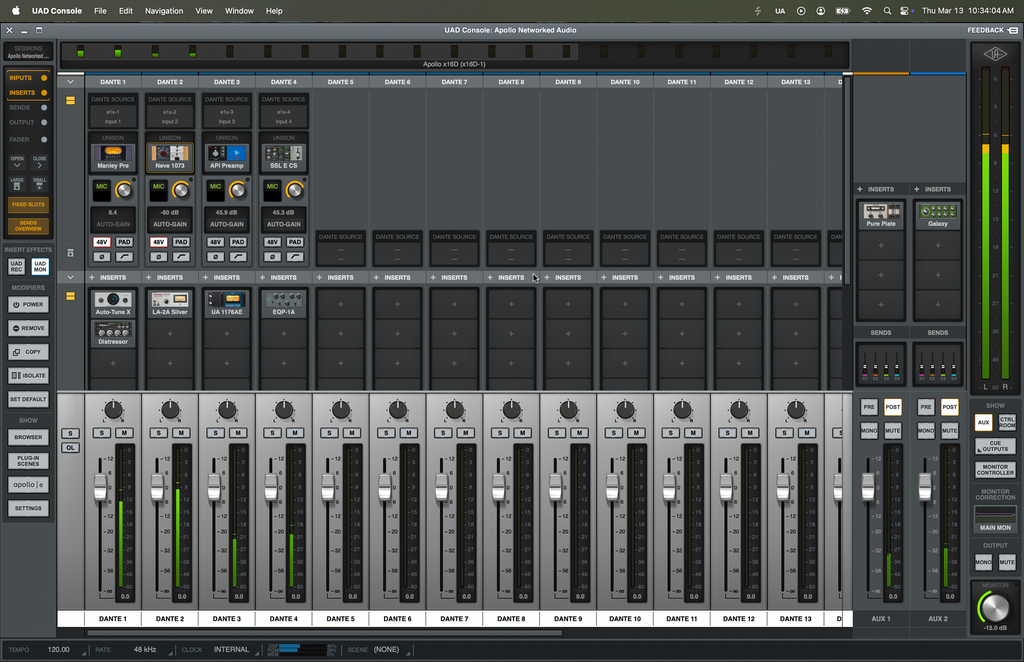Click the COPY modifier button
The height and width of the screenshot is (662, 1024).
pyautogui.click(x=28, y=352)
